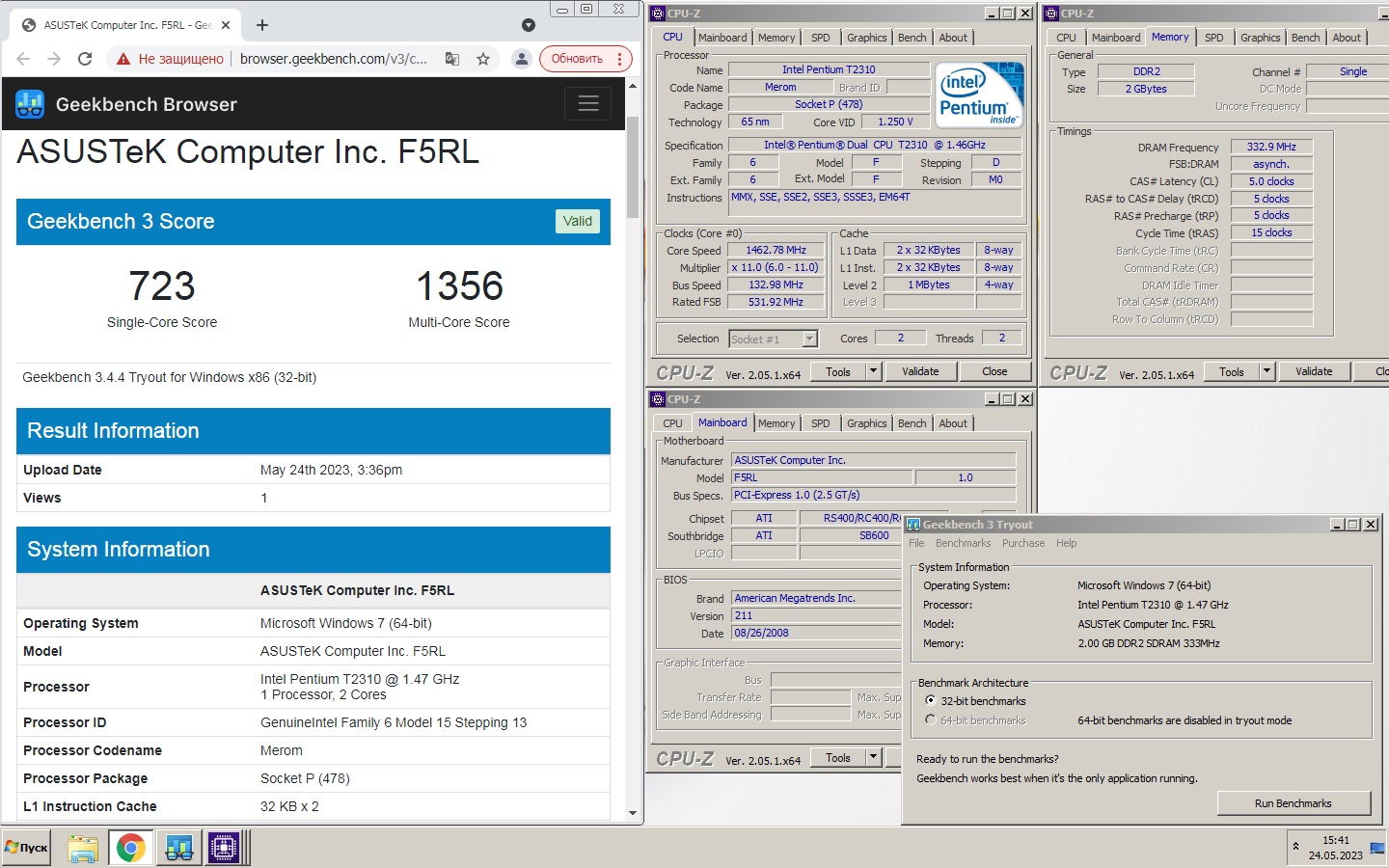Open the Socket #1 selection dropdown
This screenshot has height=868, width=1389.
tap(810, 339)
